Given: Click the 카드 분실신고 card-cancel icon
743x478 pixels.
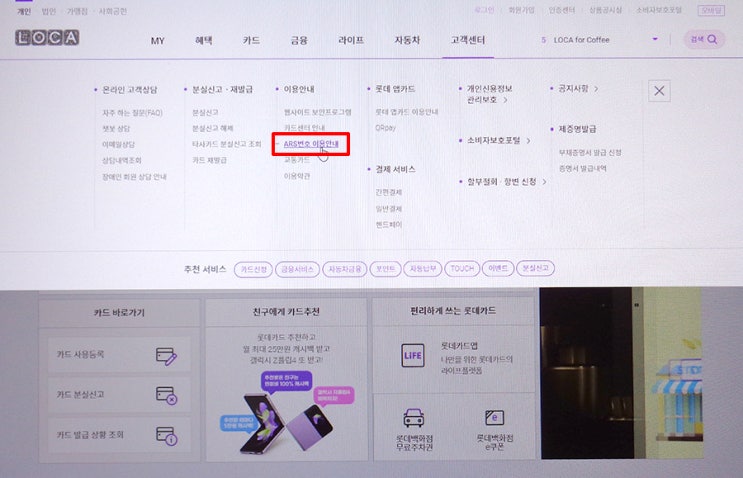Looking at the screenshot, I should 166,395.
